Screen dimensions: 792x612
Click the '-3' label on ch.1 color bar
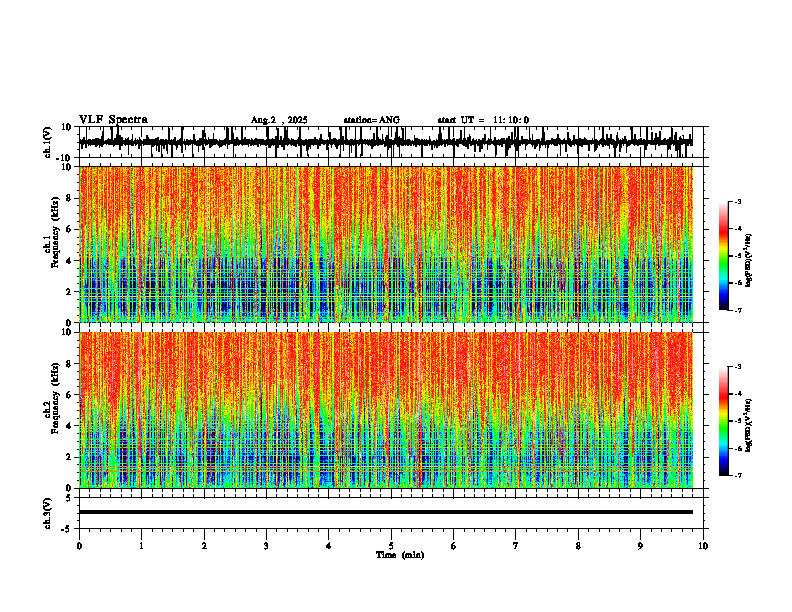(x=738, y=201)
